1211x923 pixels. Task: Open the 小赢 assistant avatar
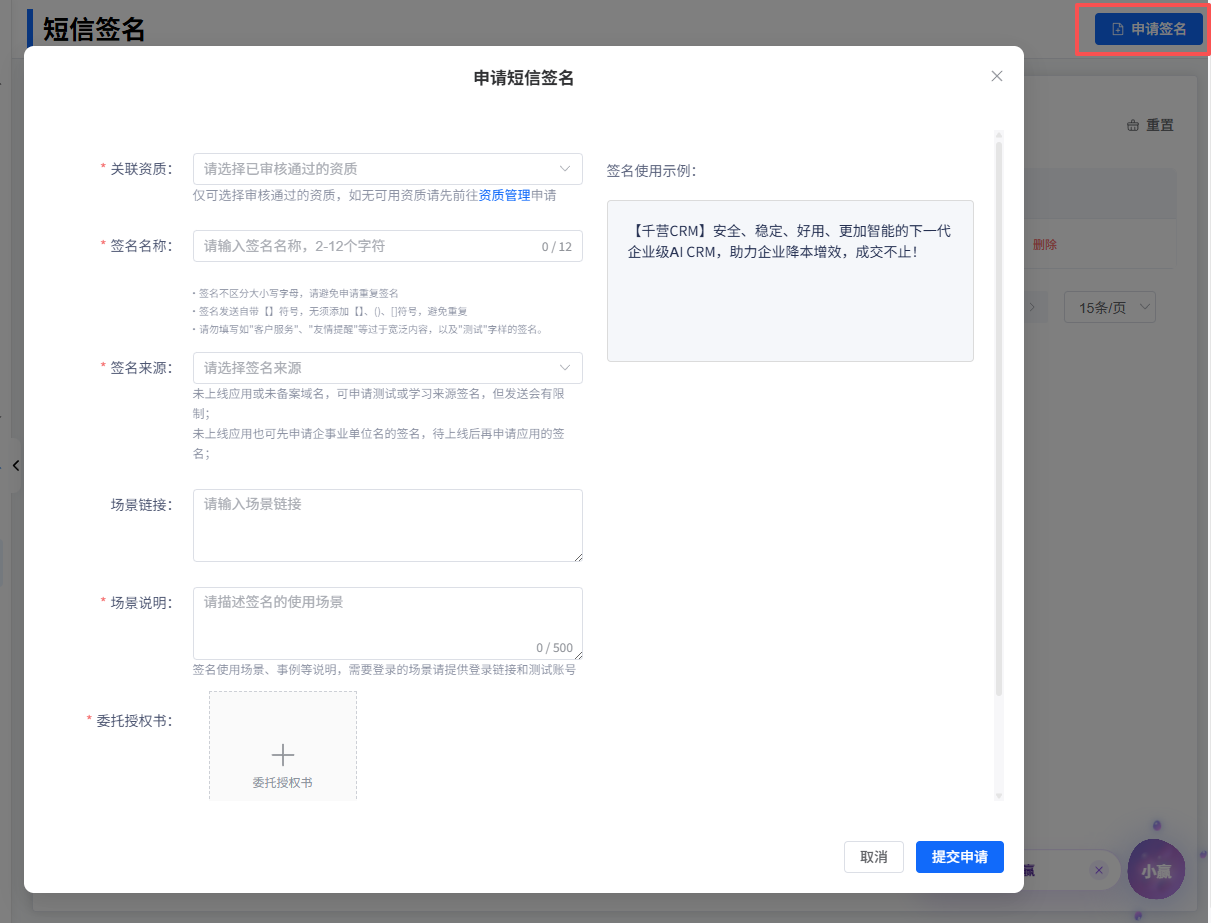click(1155, 870)
